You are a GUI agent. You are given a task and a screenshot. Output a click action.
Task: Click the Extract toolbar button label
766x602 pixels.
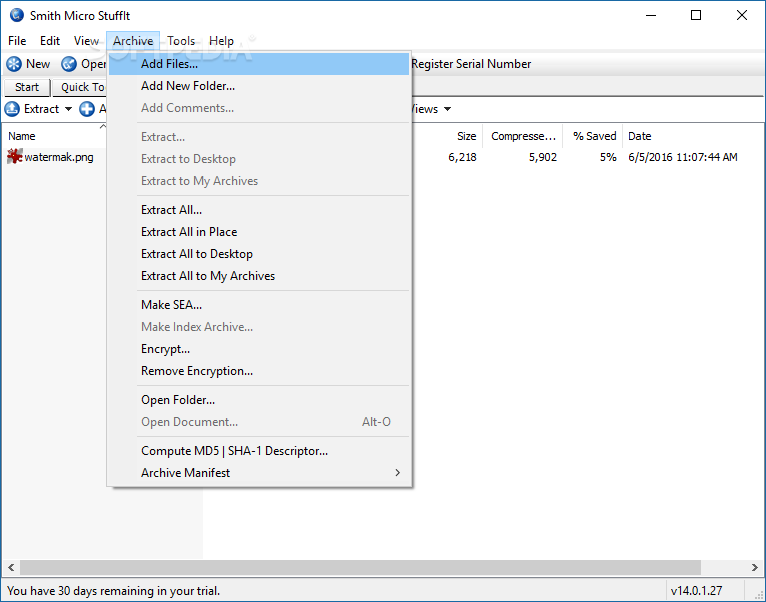pos(42,108)
